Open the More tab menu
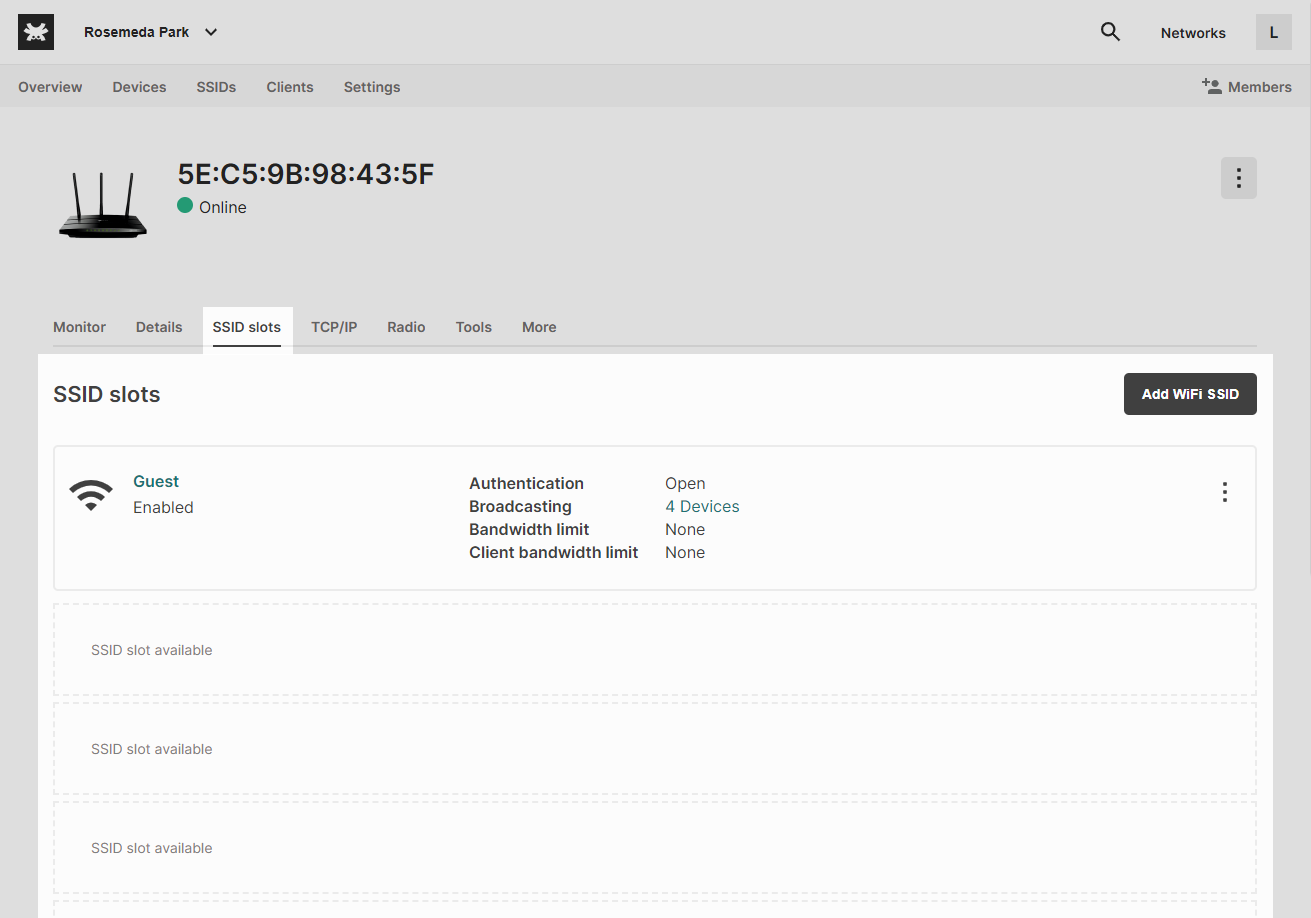The width and height of the screenshot is (1311, 918). (x=539, y=327)
